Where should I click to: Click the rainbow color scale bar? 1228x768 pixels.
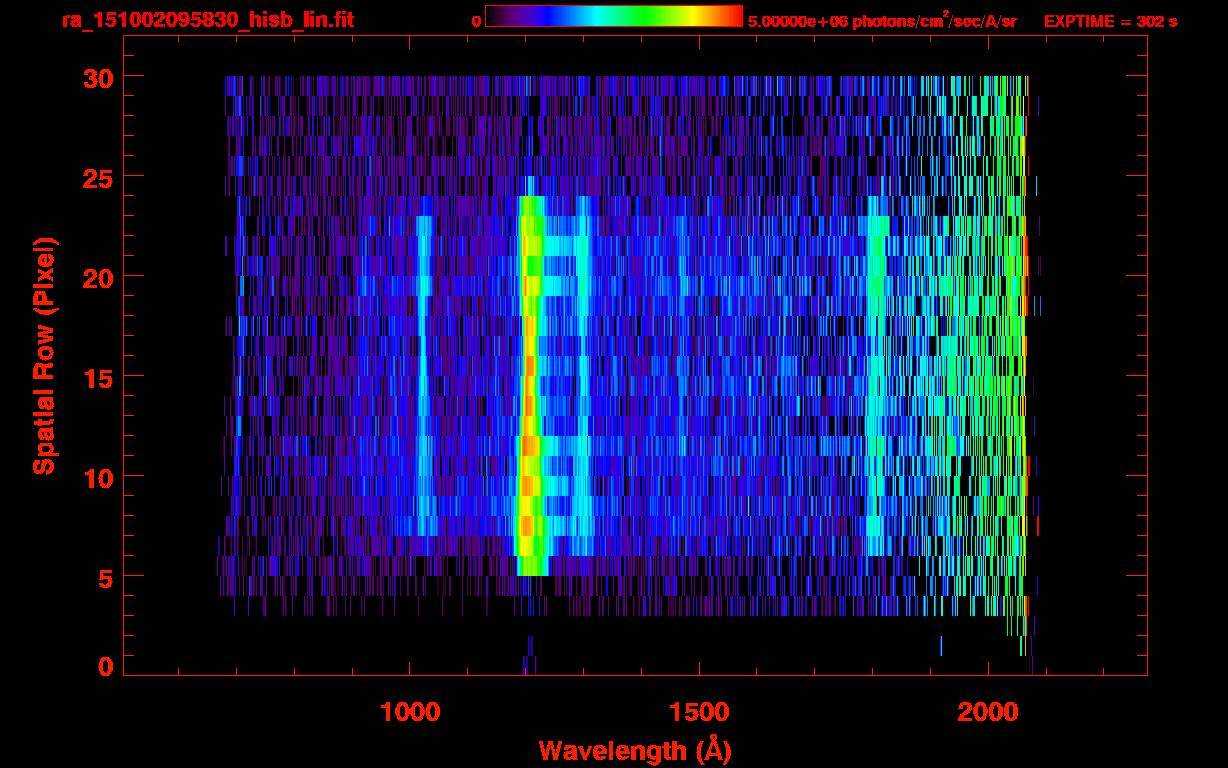pos(614,16)
